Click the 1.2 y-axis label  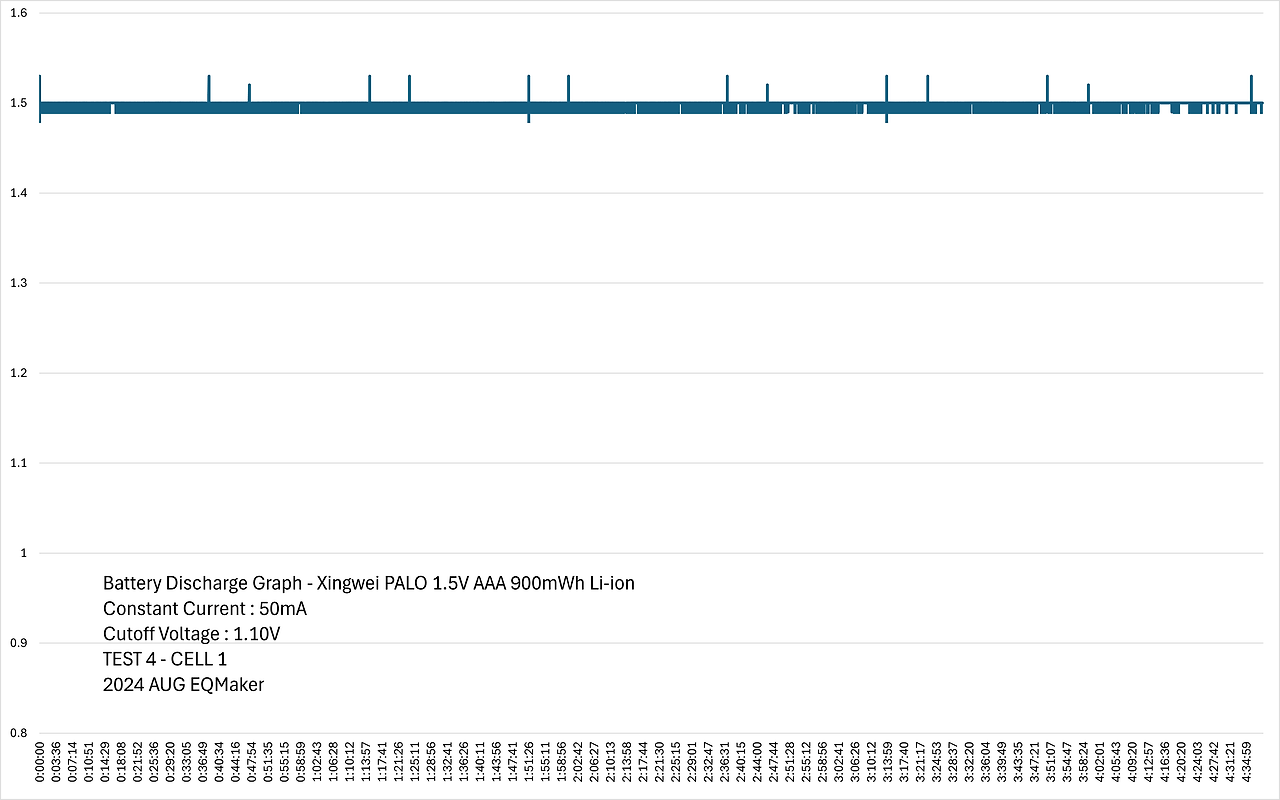[x=18, y=373]
